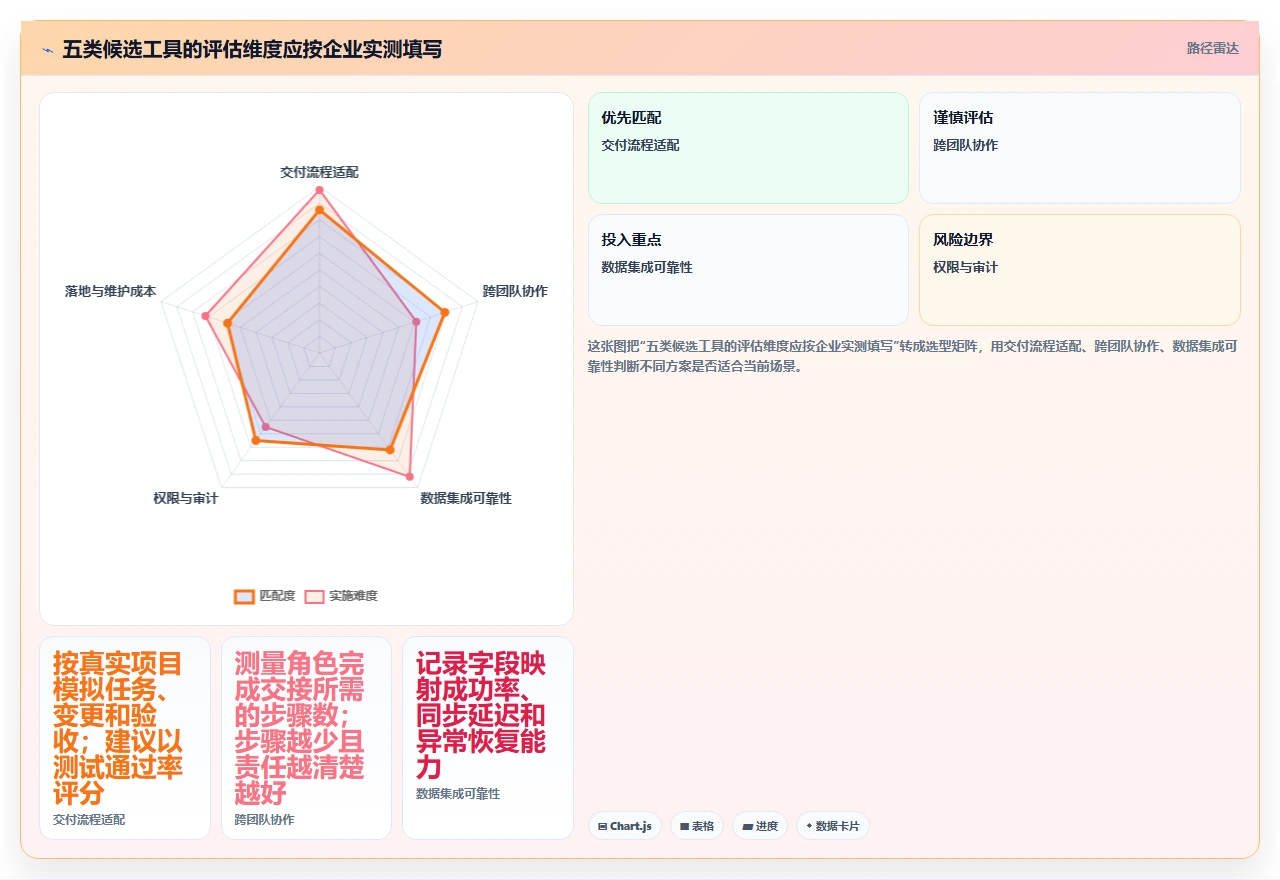Image resolution: width=1280 pixels, height=880 pixels.
Task: Click the orange data point at 跨团队协作
Action: 445,312
